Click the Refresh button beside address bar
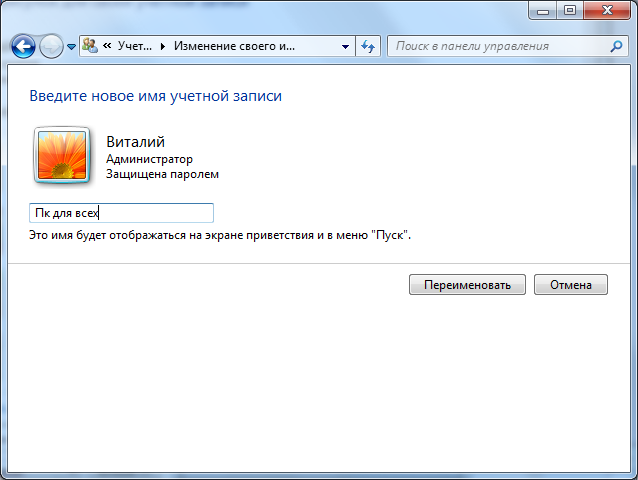 click(368, 46)
